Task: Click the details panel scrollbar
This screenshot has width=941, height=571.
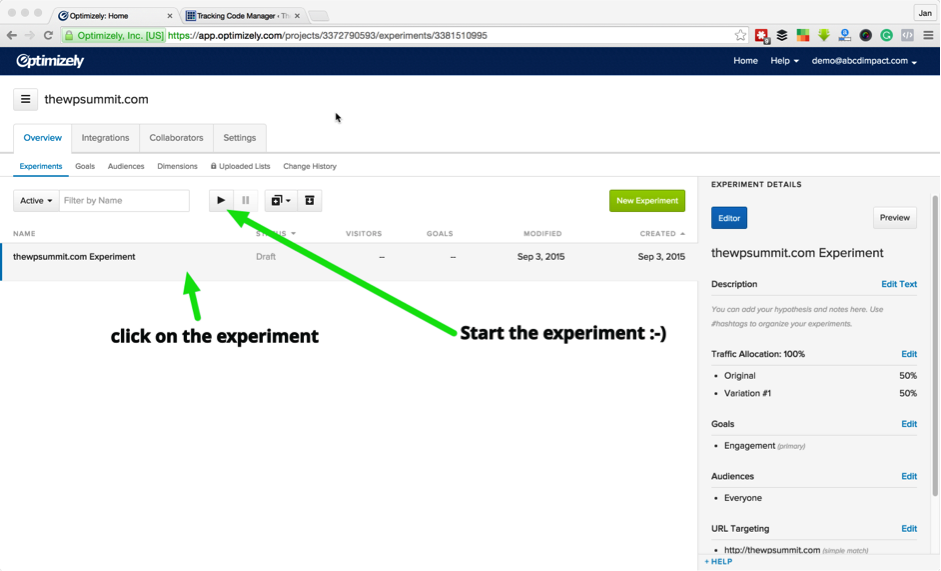Action: click(934, 345)
